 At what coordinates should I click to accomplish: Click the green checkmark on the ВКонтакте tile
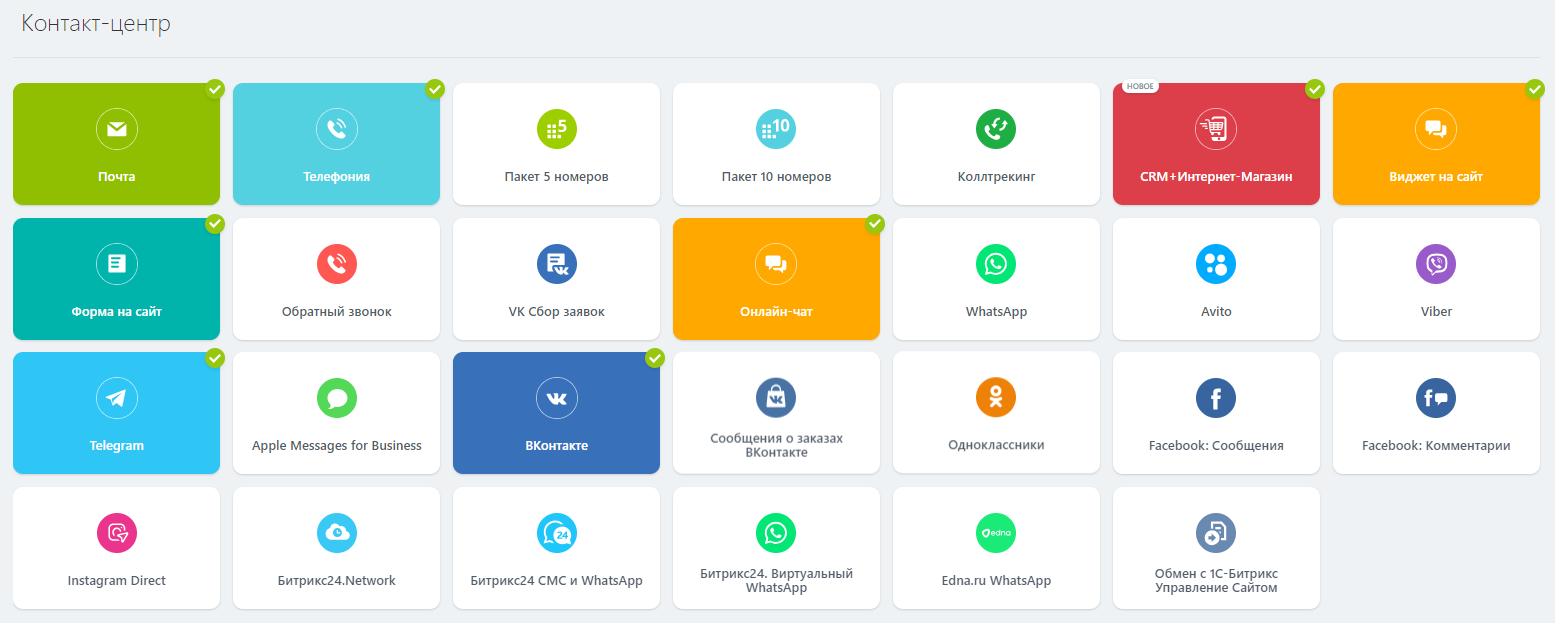click(x=655, y=358)
